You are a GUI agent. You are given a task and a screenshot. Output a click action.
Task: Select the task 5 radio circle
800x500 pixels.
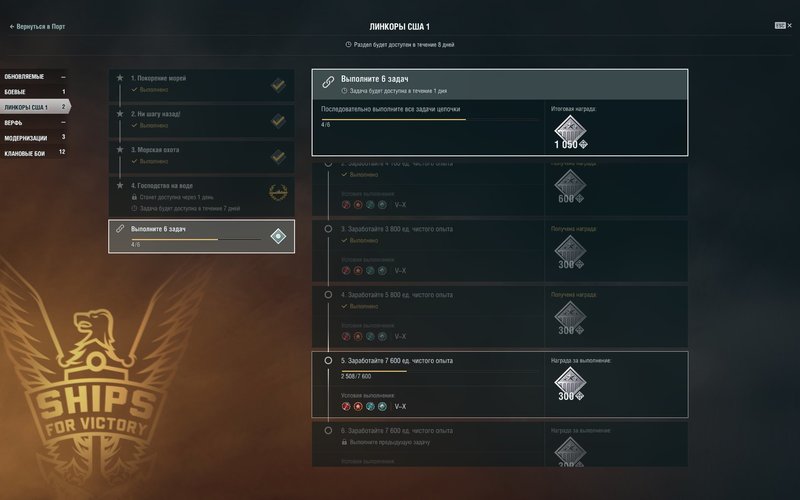328,360
